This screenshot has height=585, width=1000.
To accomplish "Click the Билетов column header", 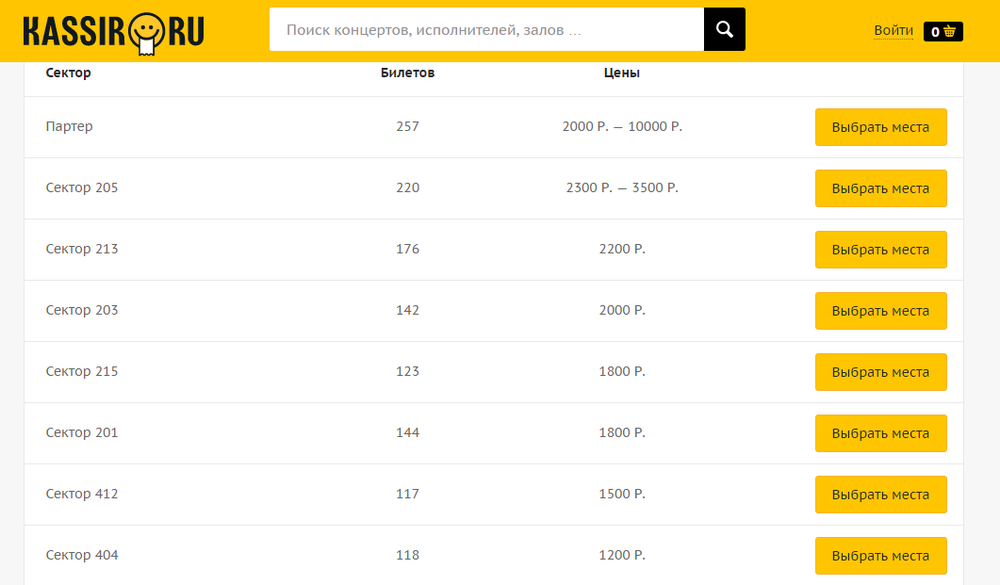I will tap(407, 73).
